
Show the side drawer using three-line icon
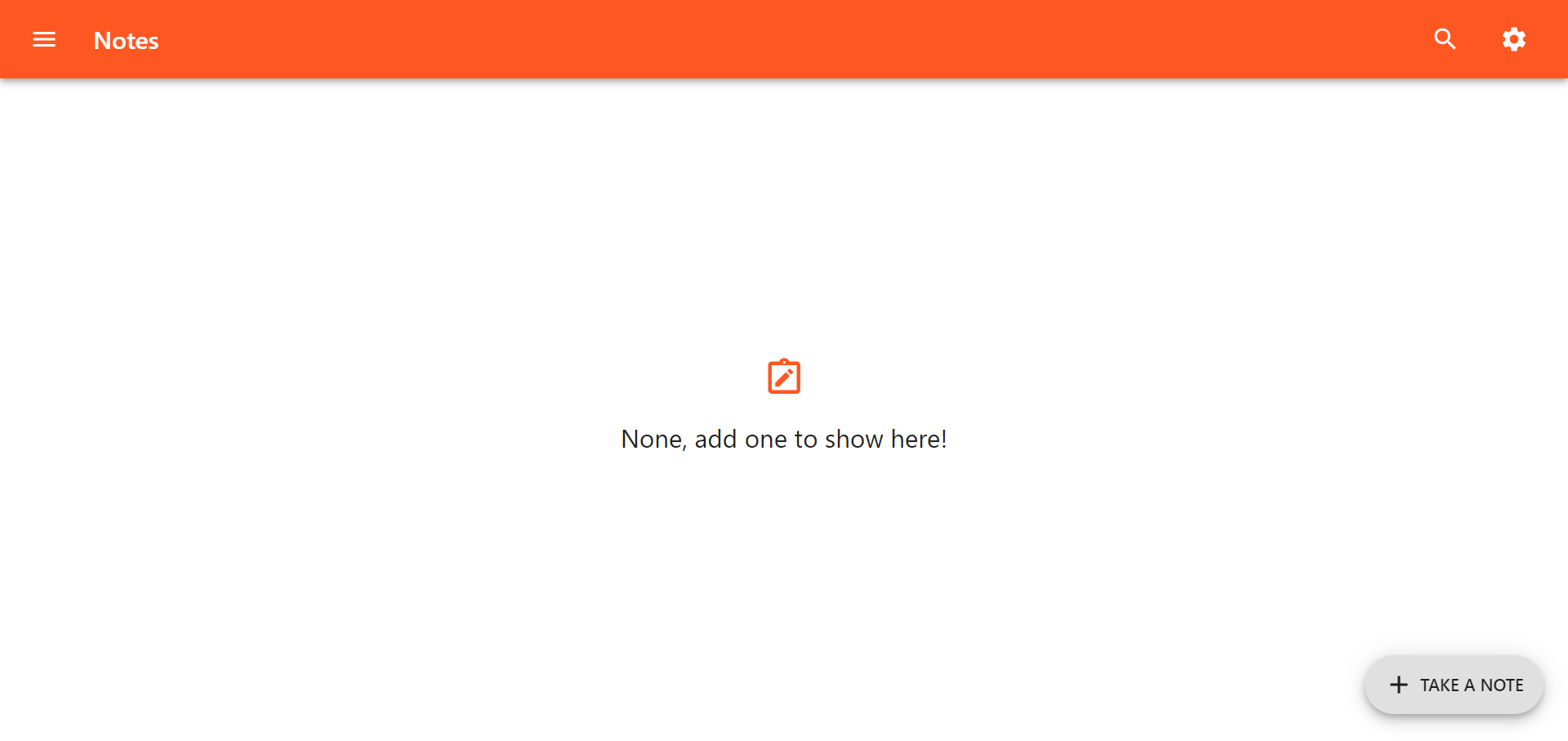point(44,39)
